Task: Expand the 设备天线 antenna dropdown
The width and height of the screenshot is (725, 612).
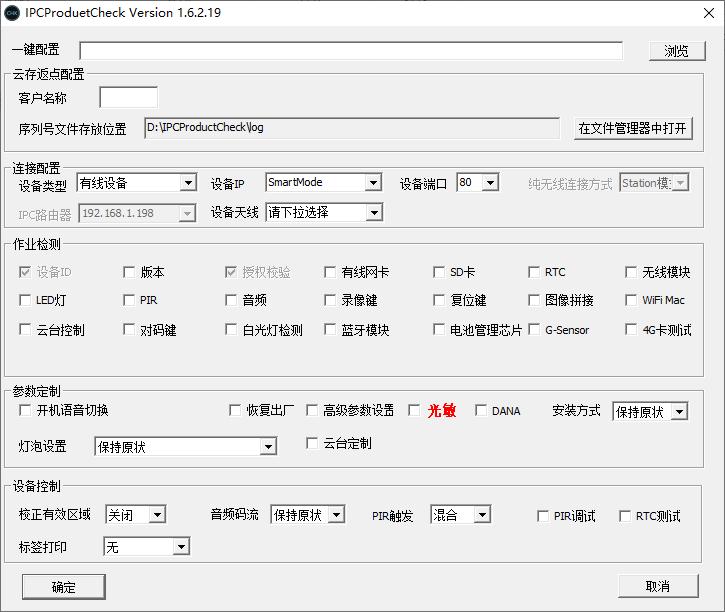Action: click(x=372, y=212)
